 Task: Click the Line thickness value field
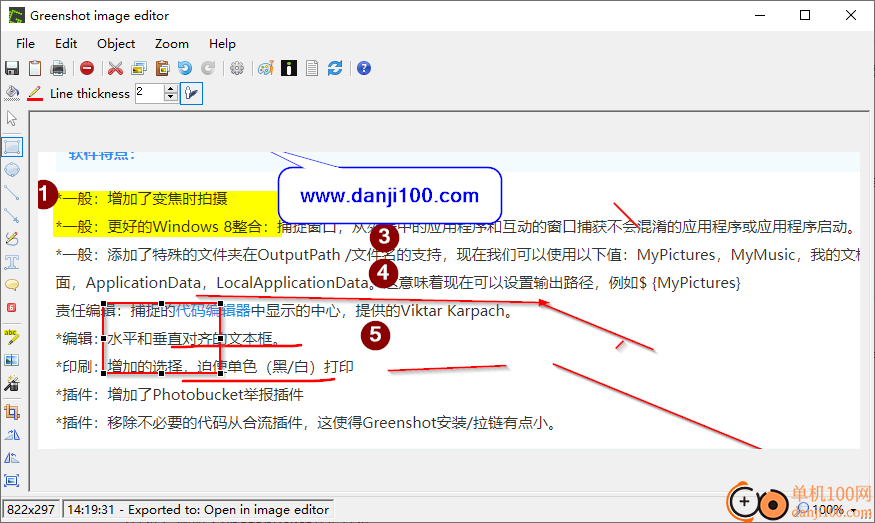coord(149,93)
